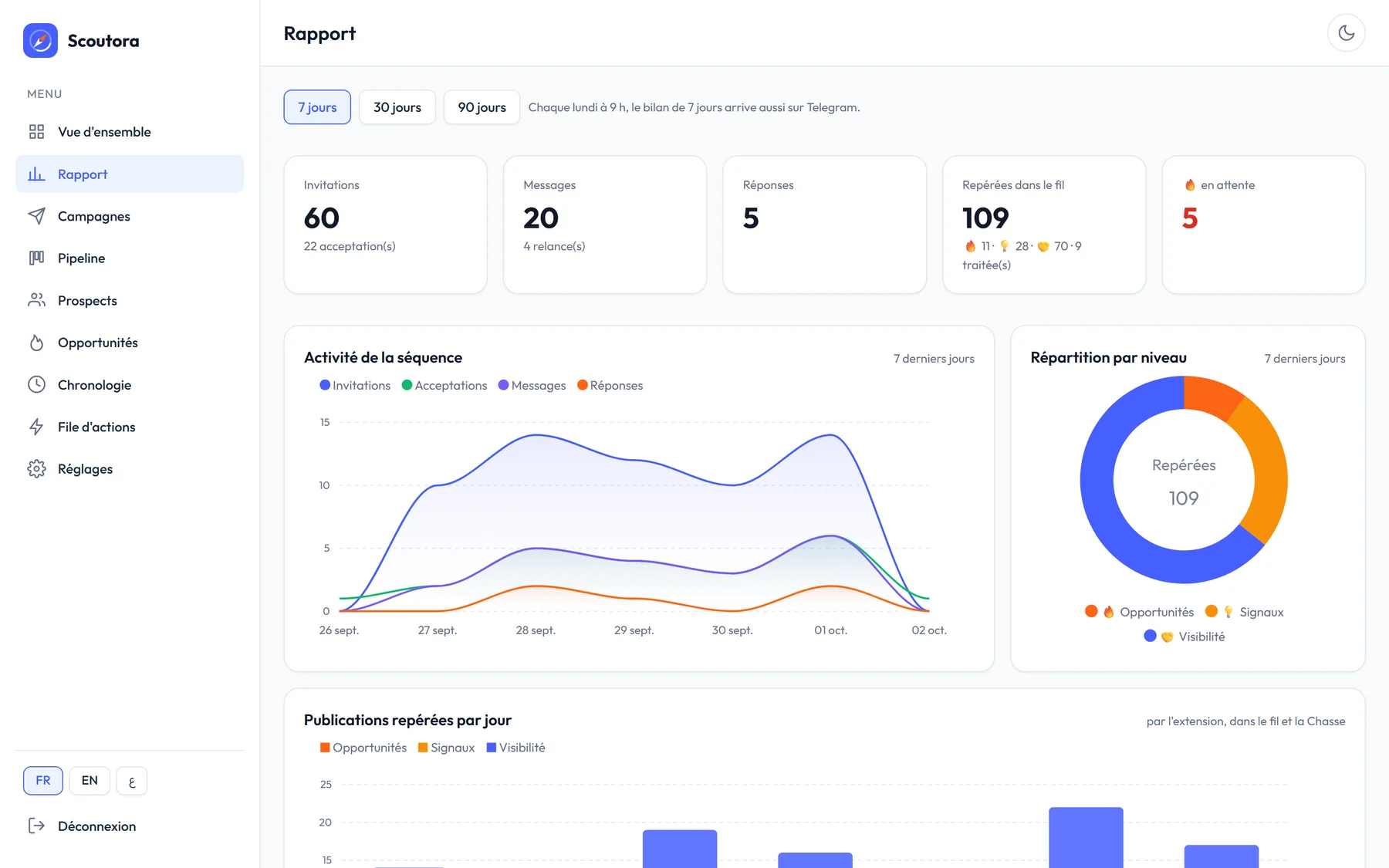The height and width of the screenshot is (868, 1389).
Task: Select the 90 jours period
Action: [482, 107]
